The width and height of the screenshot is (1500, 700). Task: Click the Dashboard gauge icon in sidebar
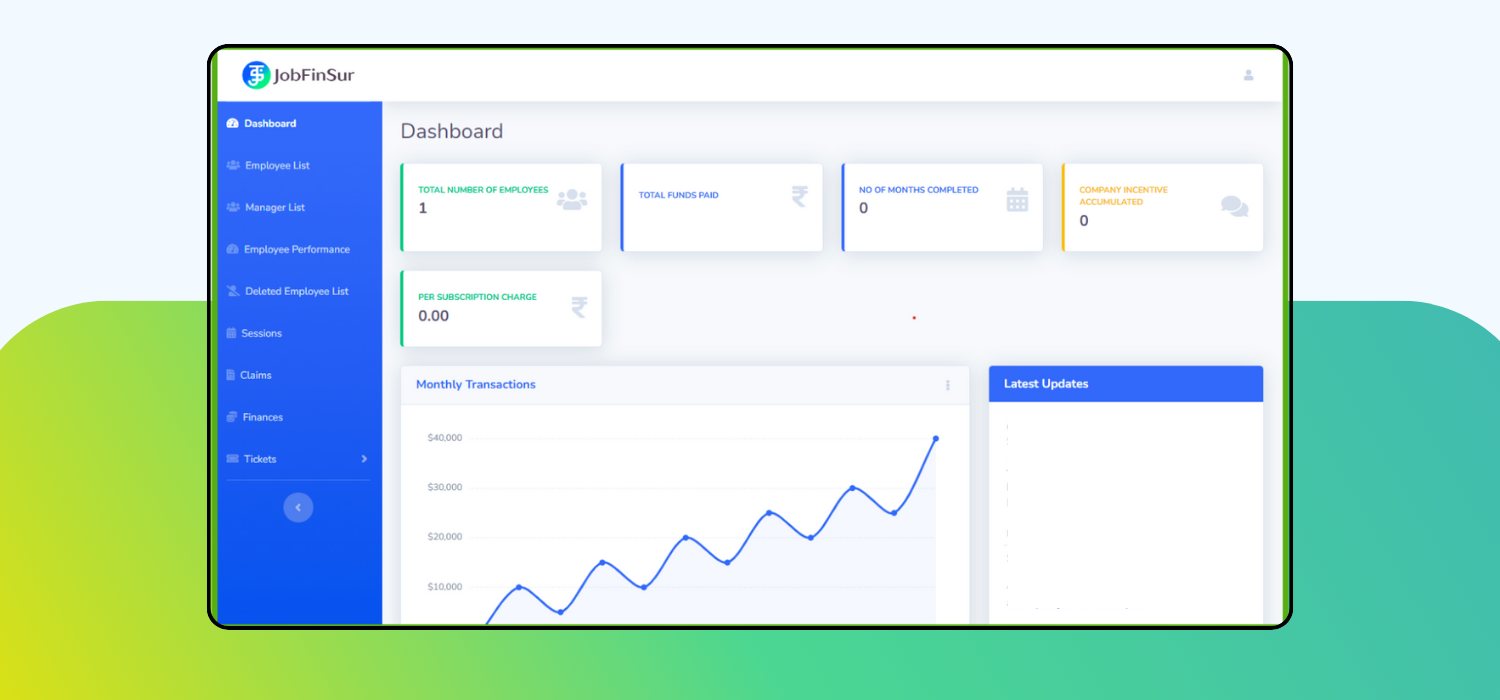[x=233, y=124]
